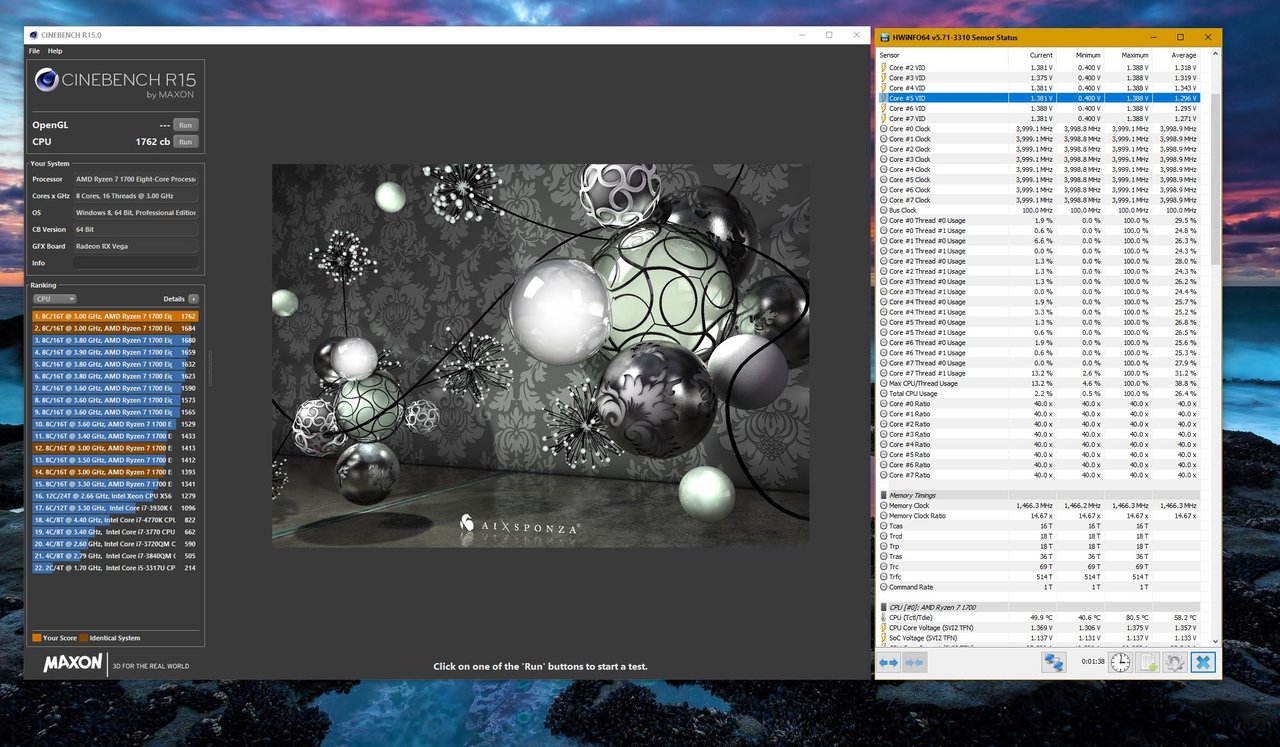Click the GFX Board Radeon RX Vega value
The image size is (1280, 747).
point(135,246)
